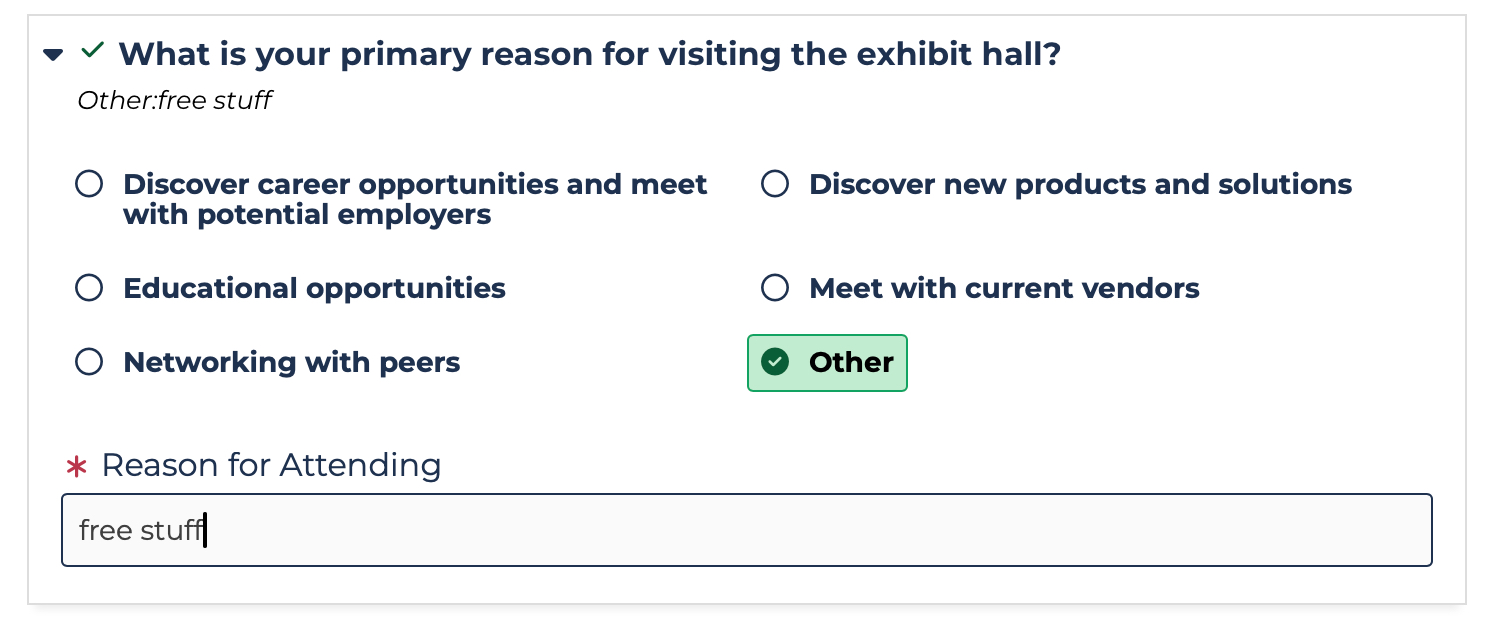Pick the Meet with current vendors radio circle

pos(775,289)
